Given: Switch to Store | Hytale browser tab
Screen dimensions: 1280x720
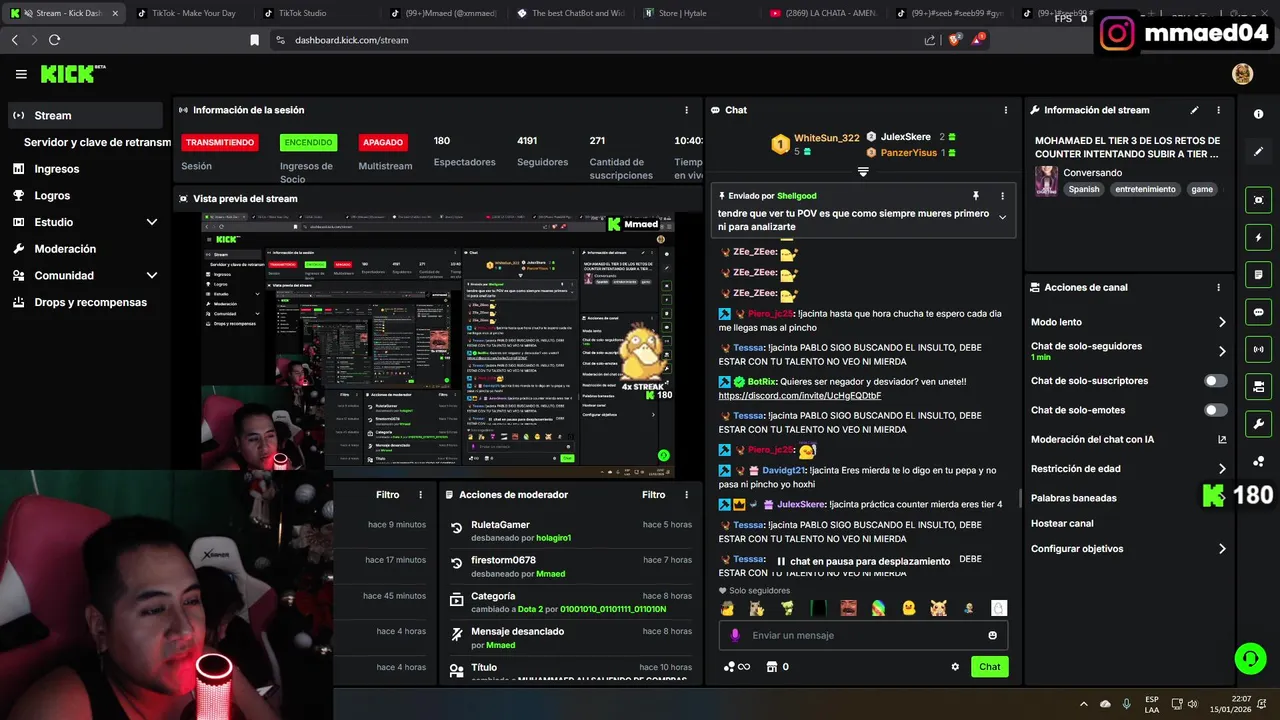Looking at the screenshot, I should tap(688, 14).
